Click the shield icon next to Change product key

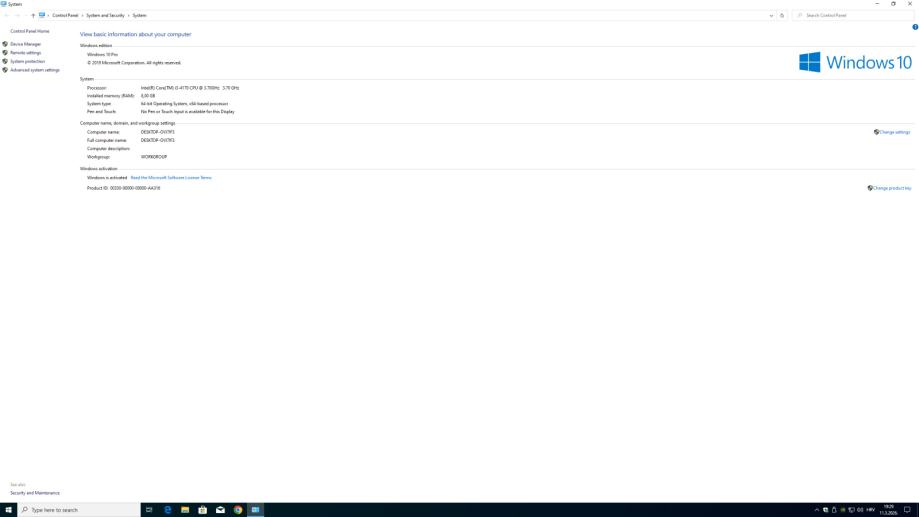(x=870, y=188)
